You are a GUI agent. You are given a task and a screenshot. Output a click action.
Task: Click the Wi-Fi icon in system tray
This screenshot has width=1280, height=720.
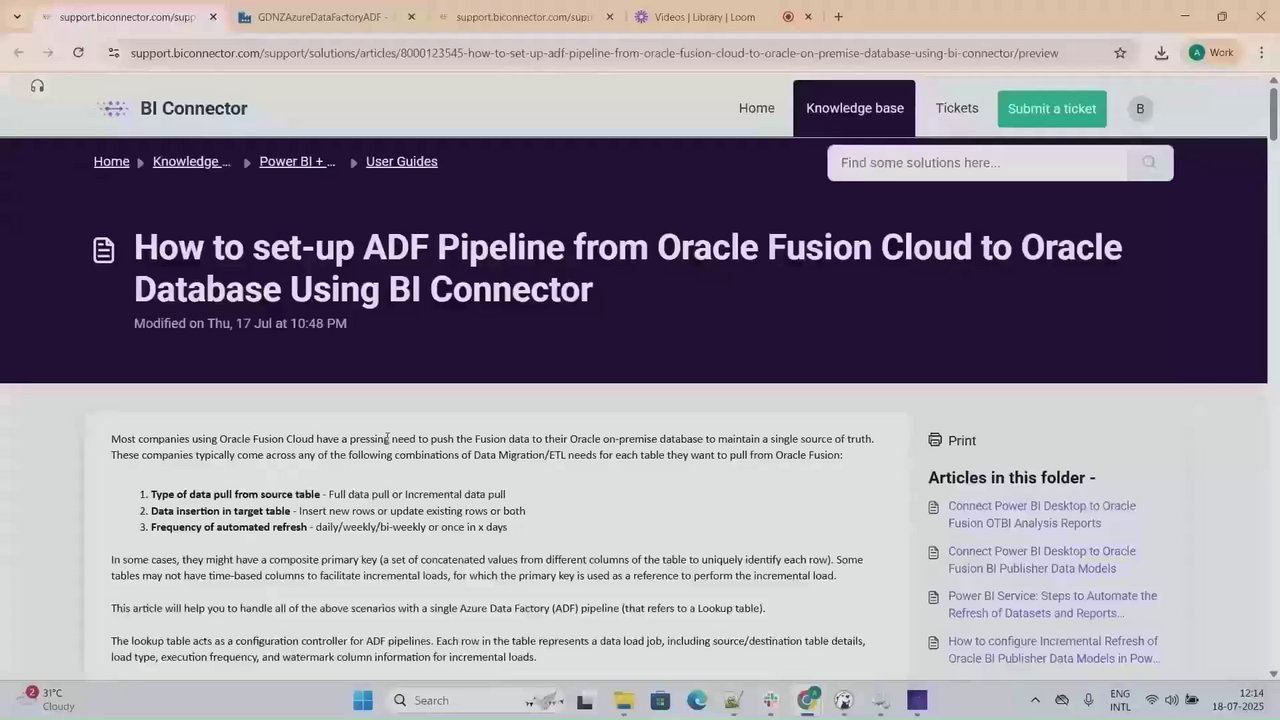[x=1152, y=700]
